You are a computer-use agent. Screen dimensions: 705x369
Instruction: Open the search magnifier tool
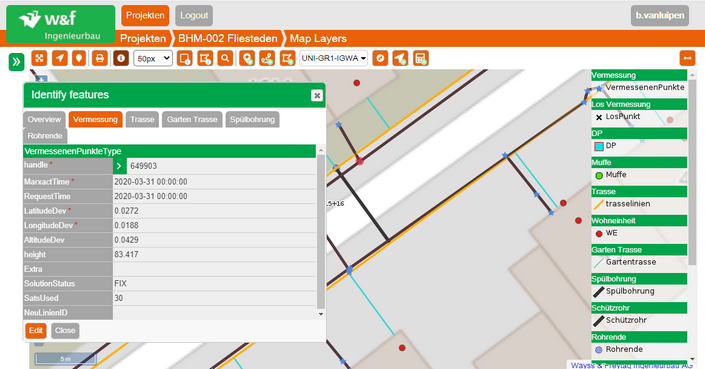click(225, 58)
